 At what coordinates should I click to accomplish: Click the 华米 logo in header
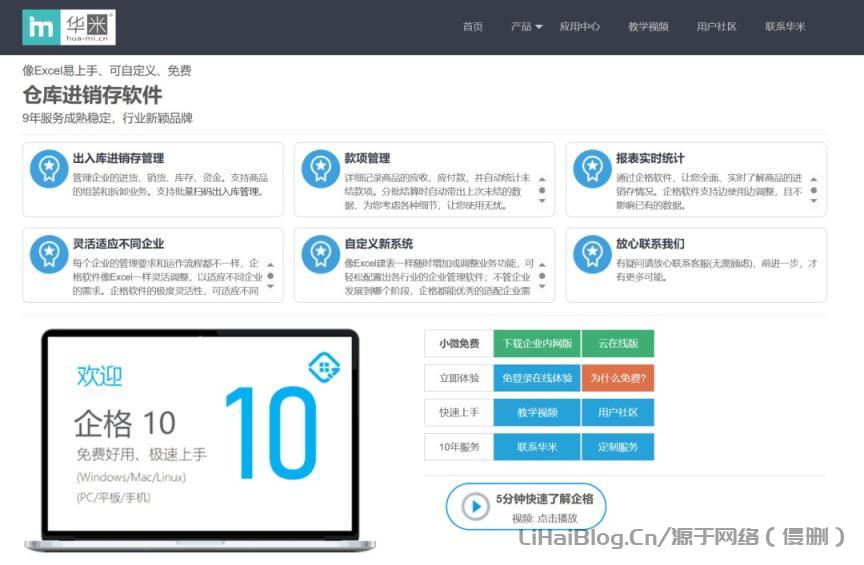coord(69,27)
